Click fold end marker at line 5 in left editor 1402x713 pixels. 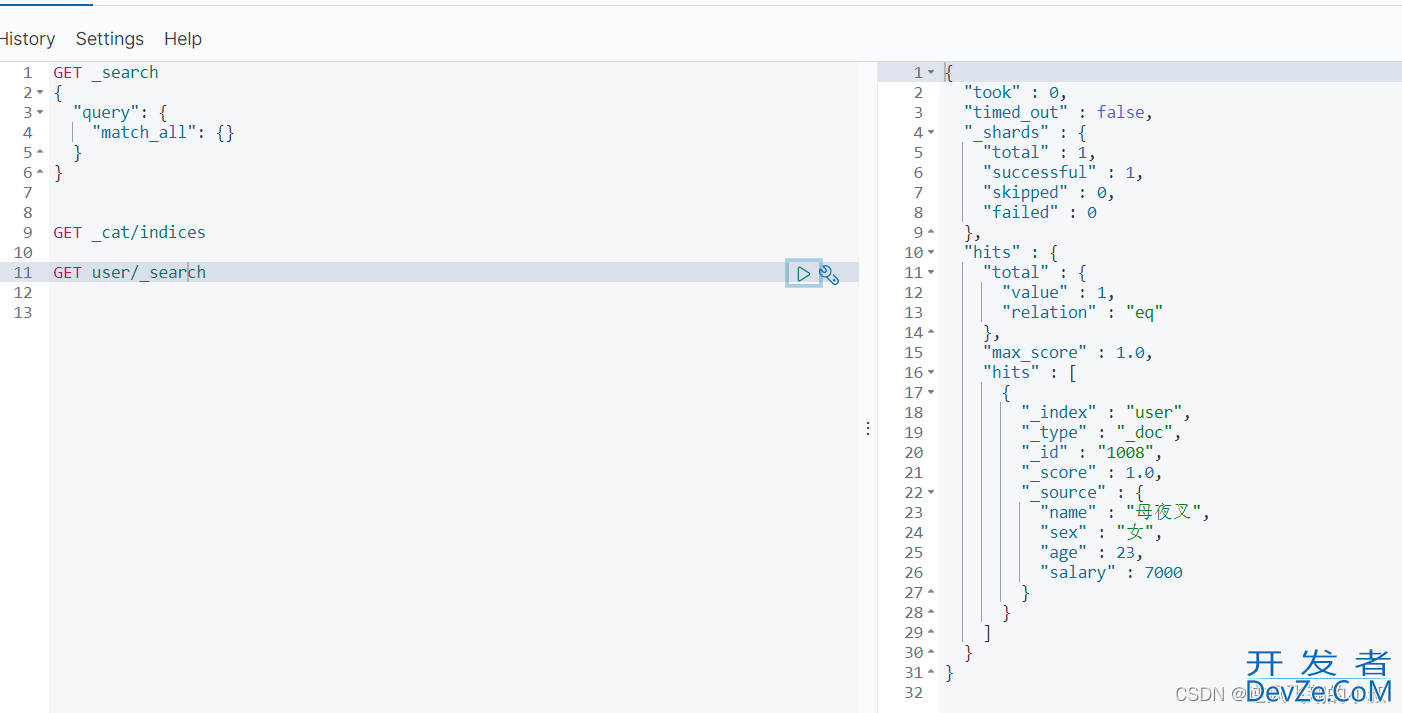pos(40,152)
